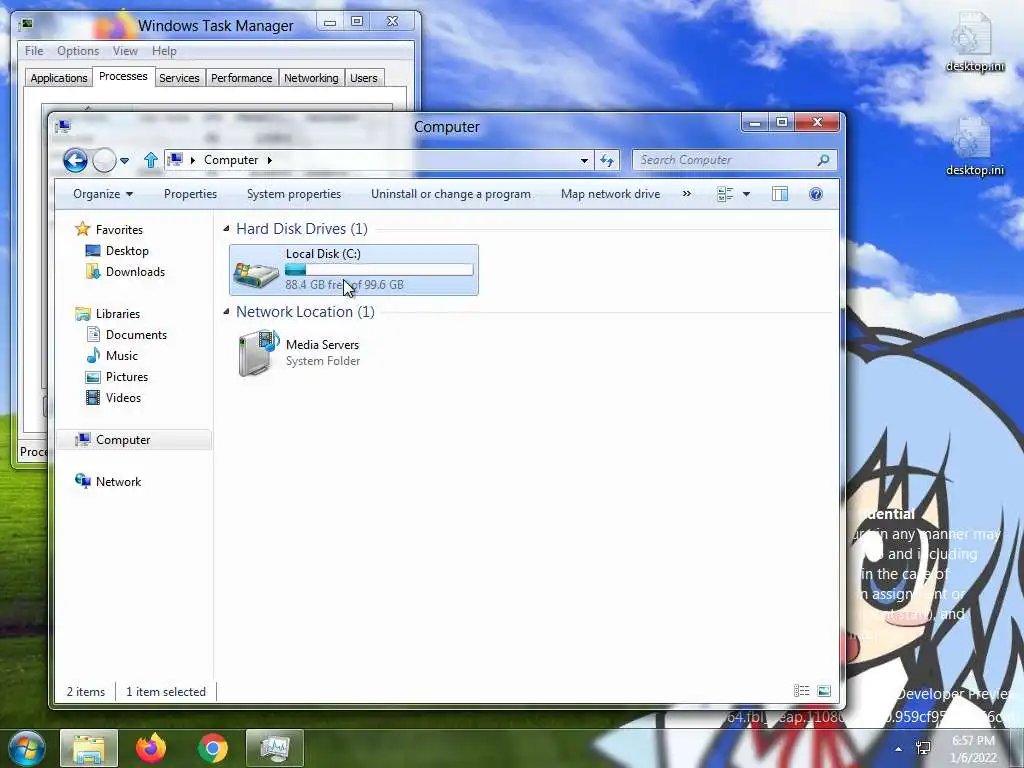1024x768 pixels.
Task: Show hidden tray icons arrow
Action: click(899, 748)
